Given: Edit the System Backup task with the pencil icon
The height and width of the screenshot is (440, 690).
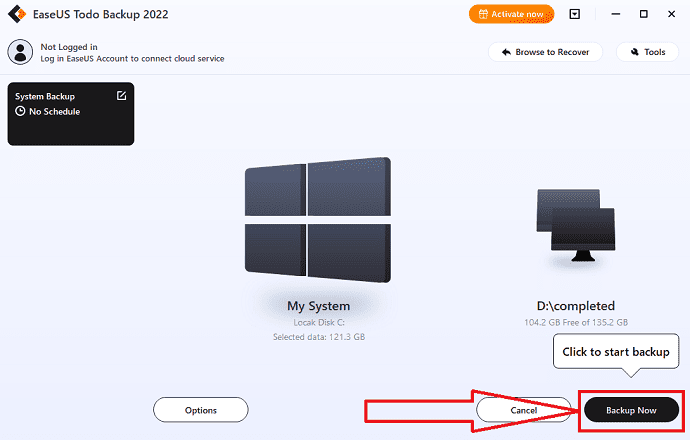Looking at the screenshot, I should pyautogui.click(x=121, y=95).
